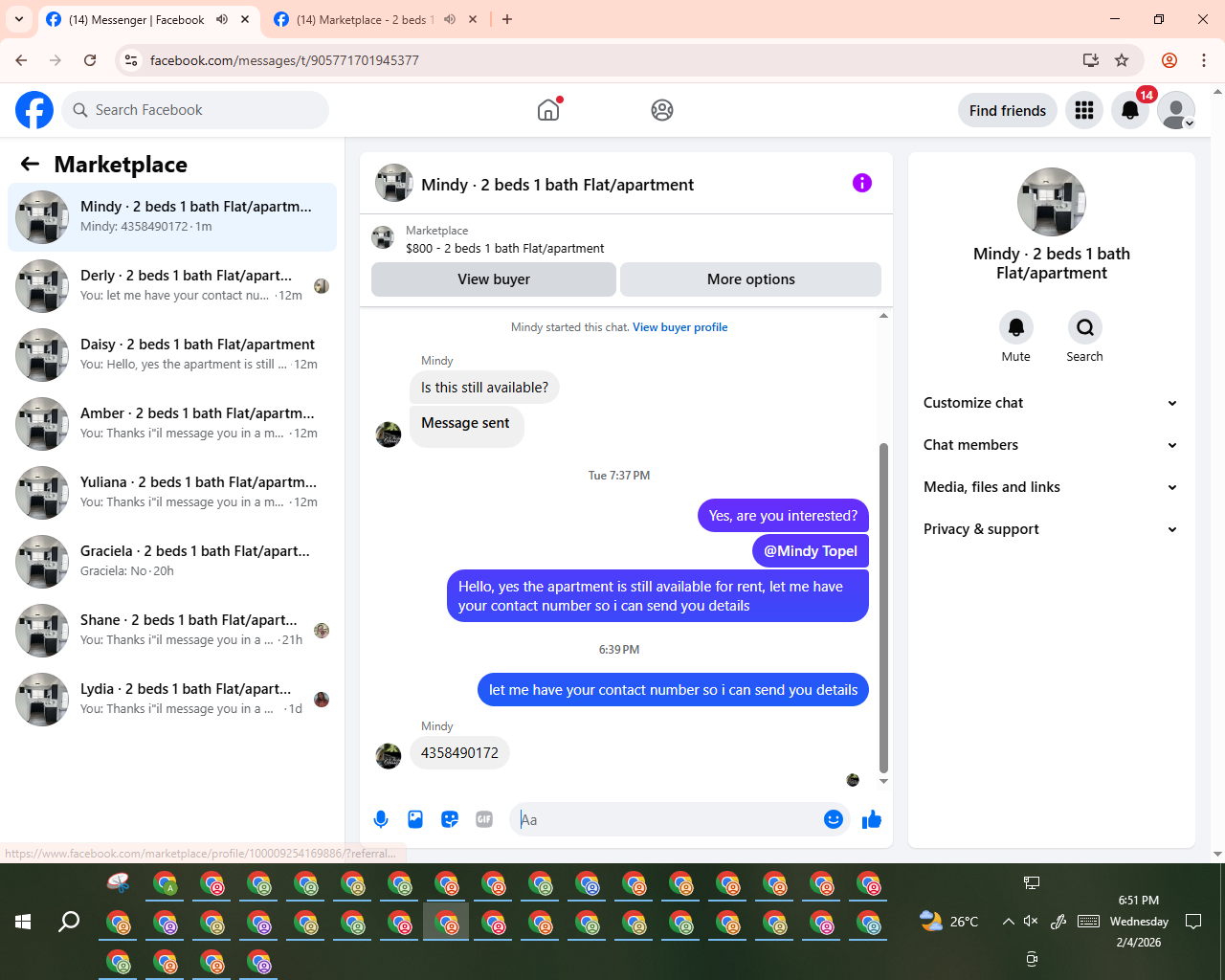The image size is (1225, 980).
Task: Choose a GIF with the GIF icon
Action: coord(484,819)
